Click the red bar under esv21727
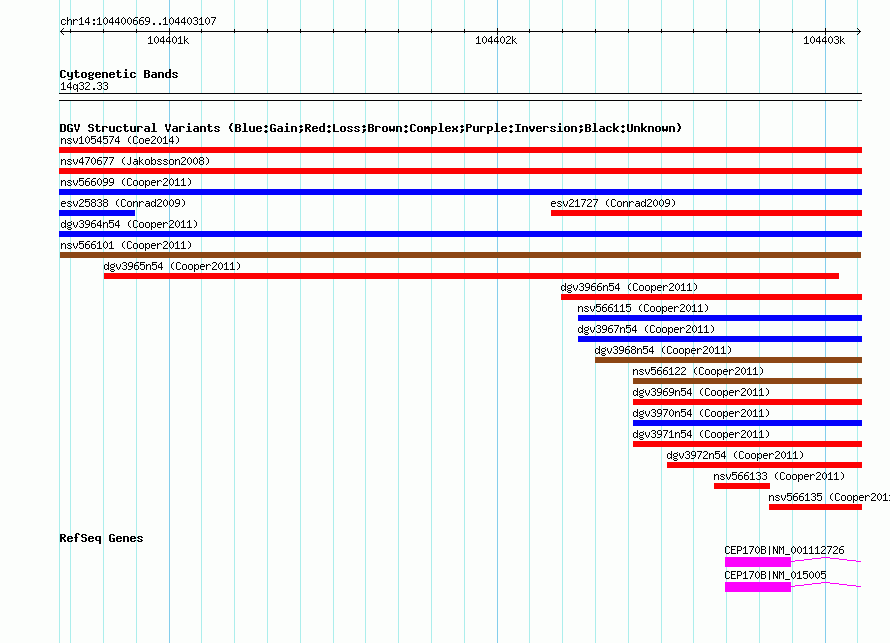This screenshot has height=643, width=890. click(x=706, y=213)
